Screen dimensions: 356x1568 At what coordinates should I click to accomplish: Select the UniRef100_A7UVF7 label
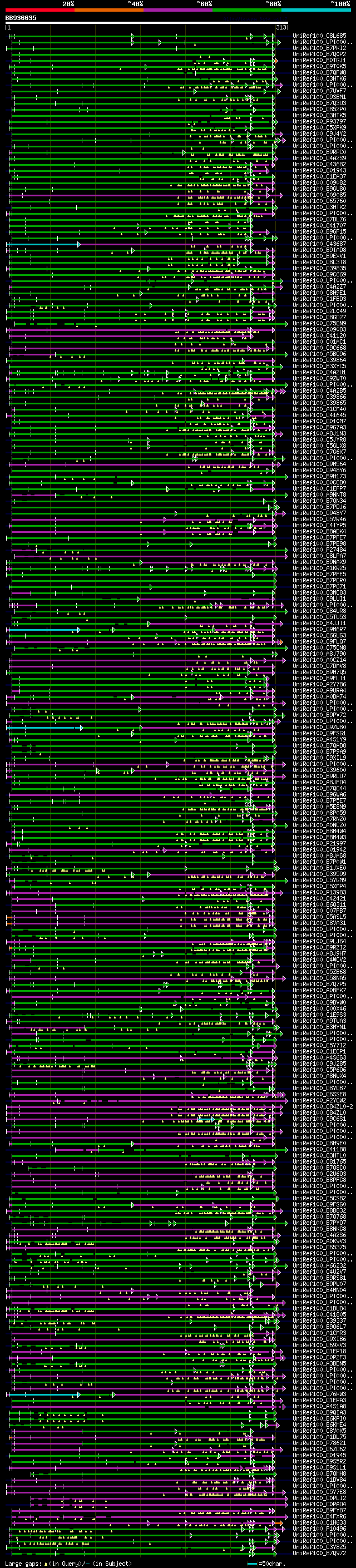319,91
